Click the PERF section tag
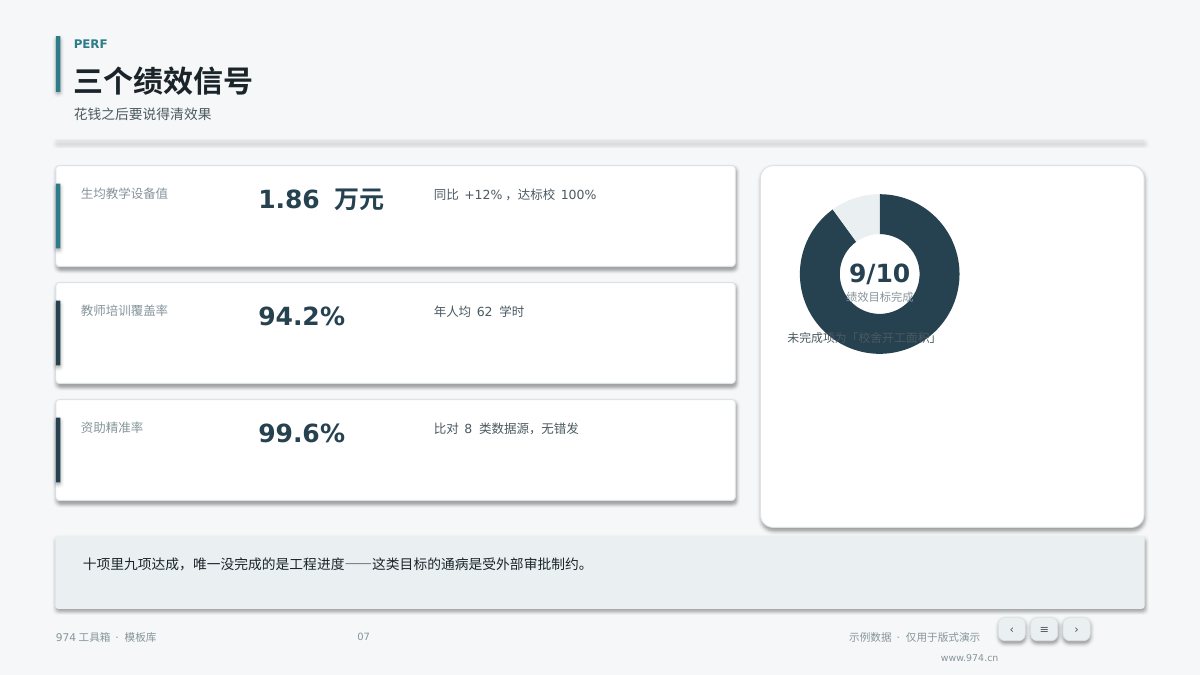Screen dimensions: 1200x675 tap(91, 44)
